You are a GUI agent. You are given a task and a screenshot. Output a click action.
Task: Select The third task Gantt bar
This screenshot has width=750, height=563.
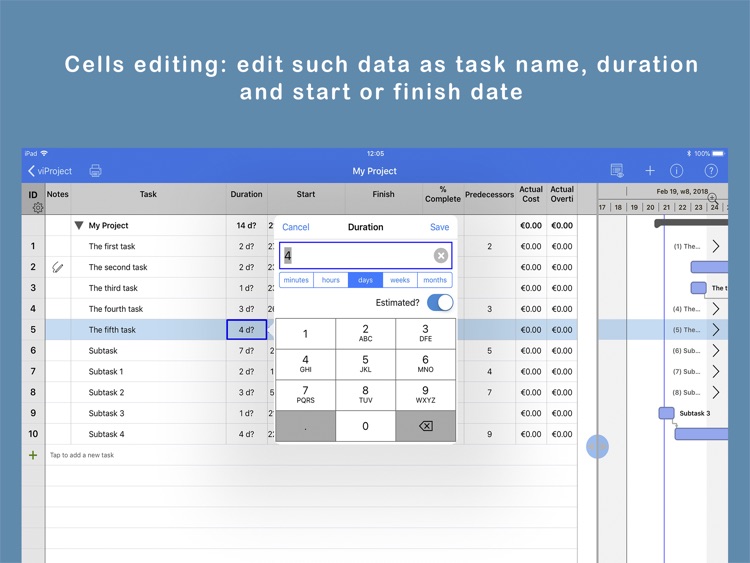[698, 287]
